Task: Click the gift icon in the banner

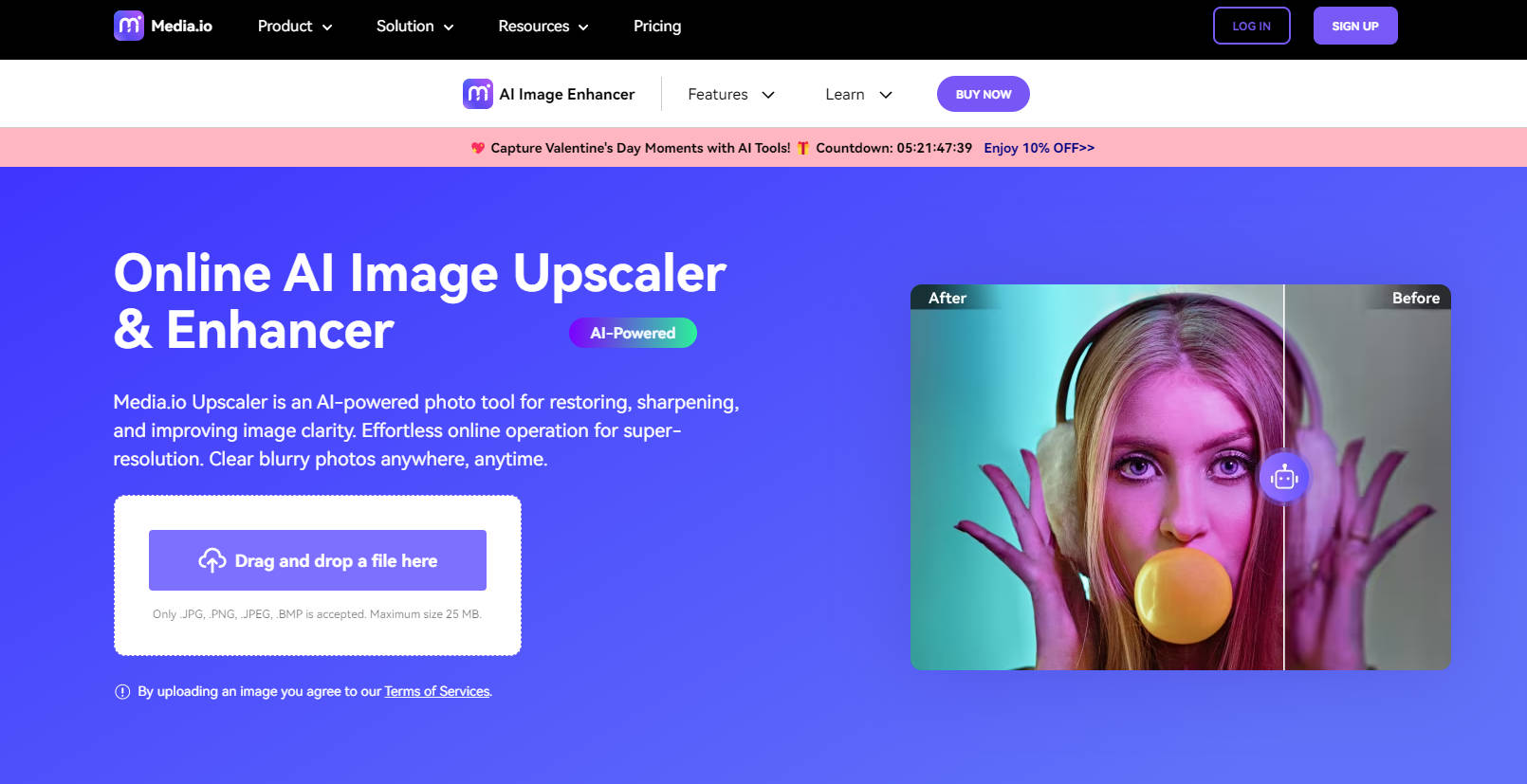Action: 803,148
